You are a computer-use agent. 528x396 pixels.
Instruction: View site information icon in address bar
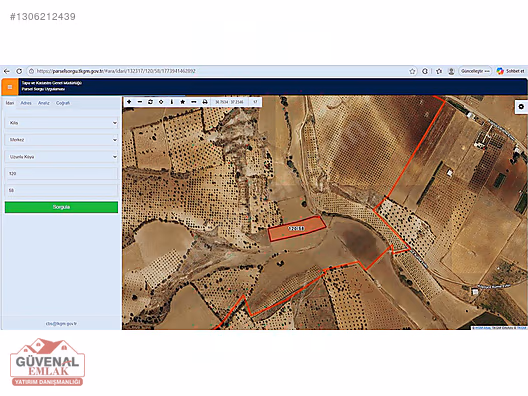(31, 71)
